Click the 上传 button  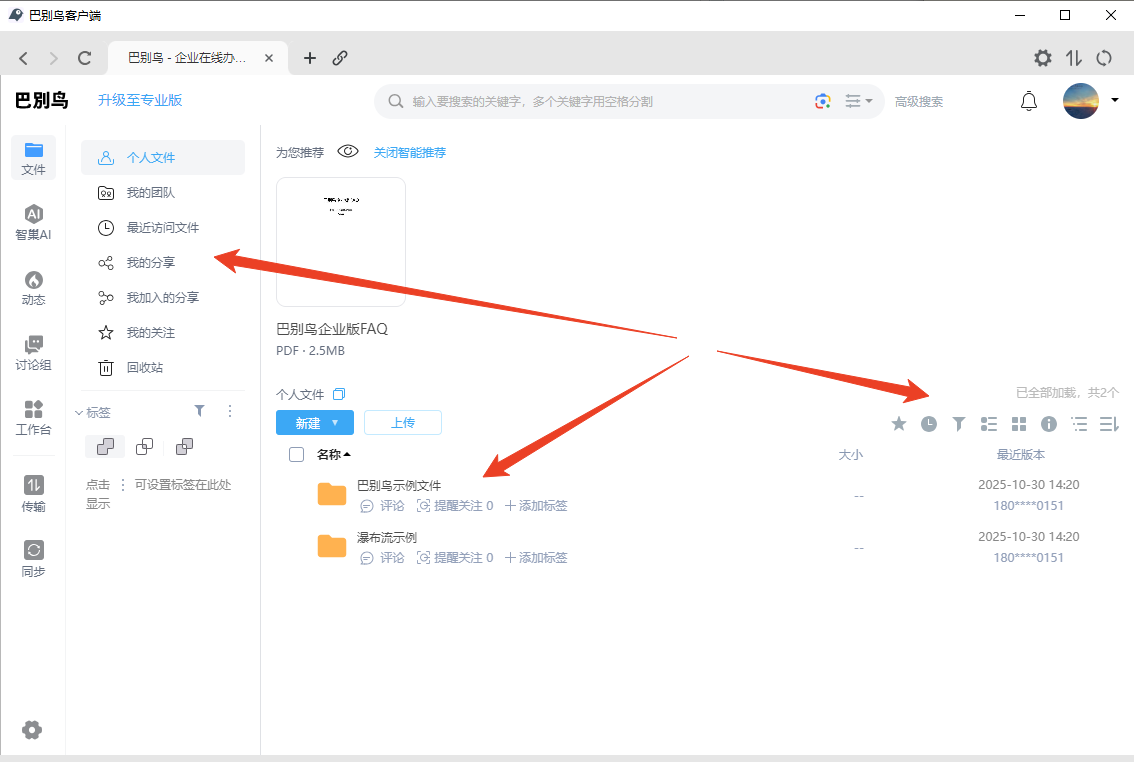[x=403, y=423]
